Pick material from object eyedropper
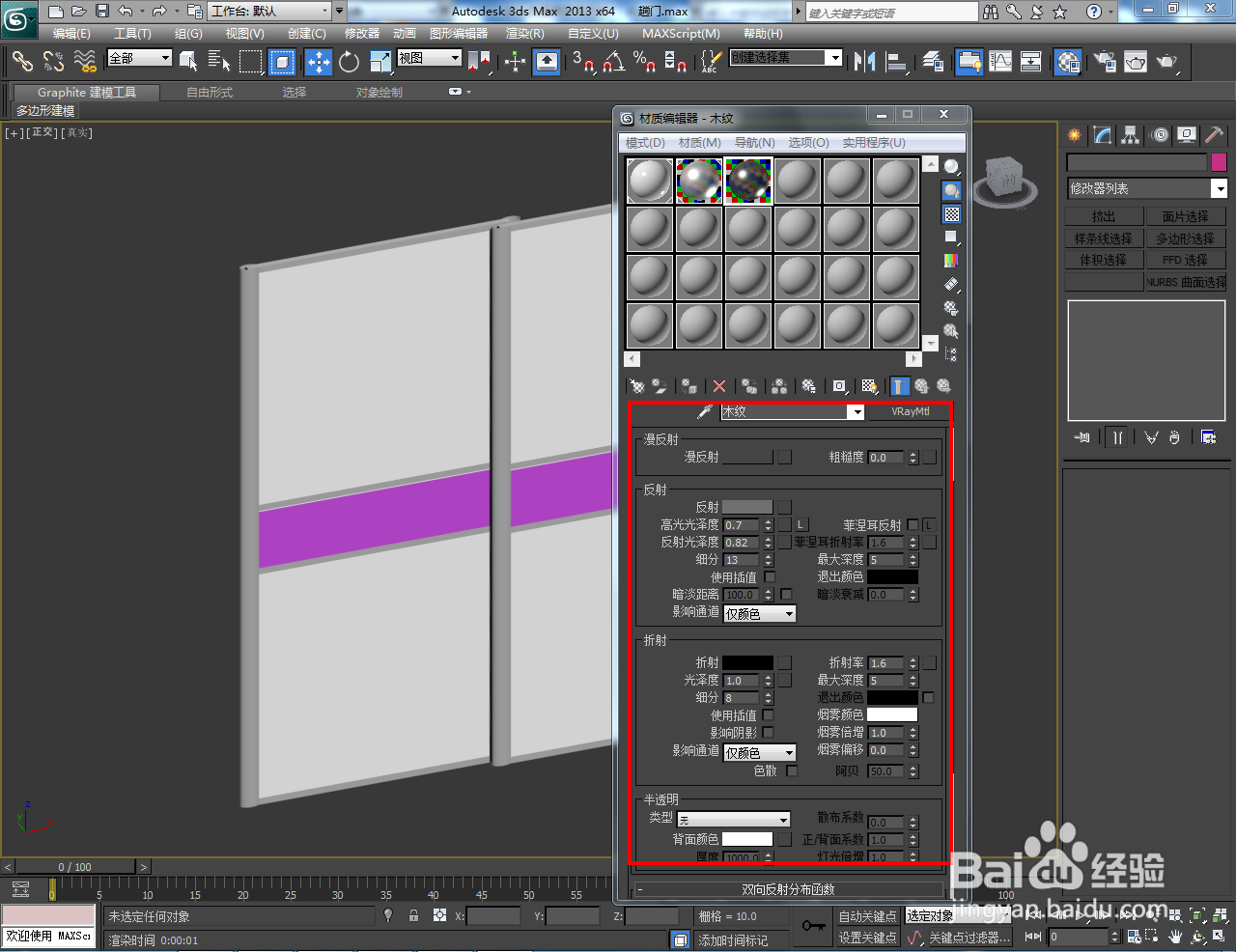Screen dimensions: 1236x952 point(705,412)
